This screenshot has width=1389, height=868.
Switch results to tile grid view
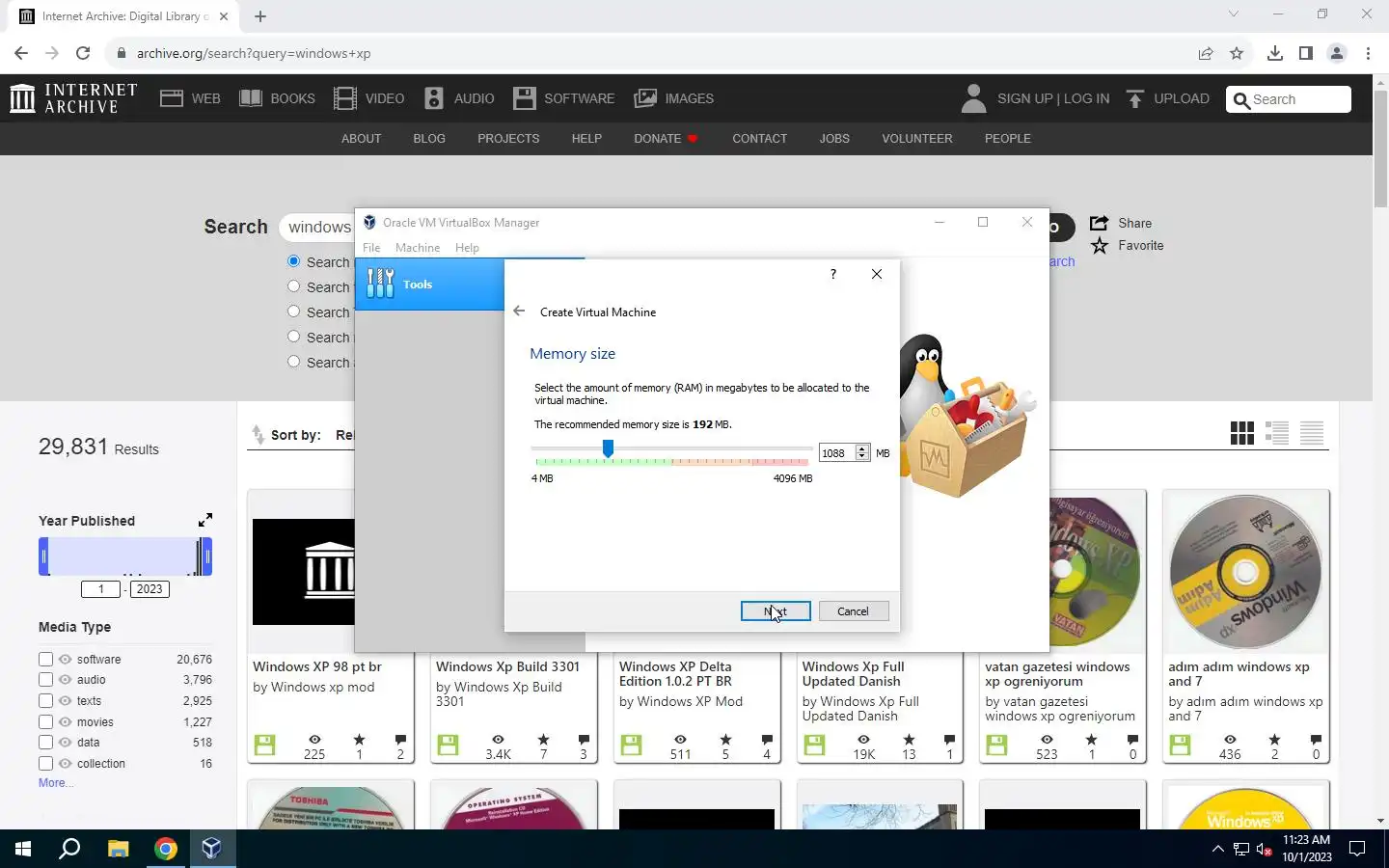click(1242, 433)
